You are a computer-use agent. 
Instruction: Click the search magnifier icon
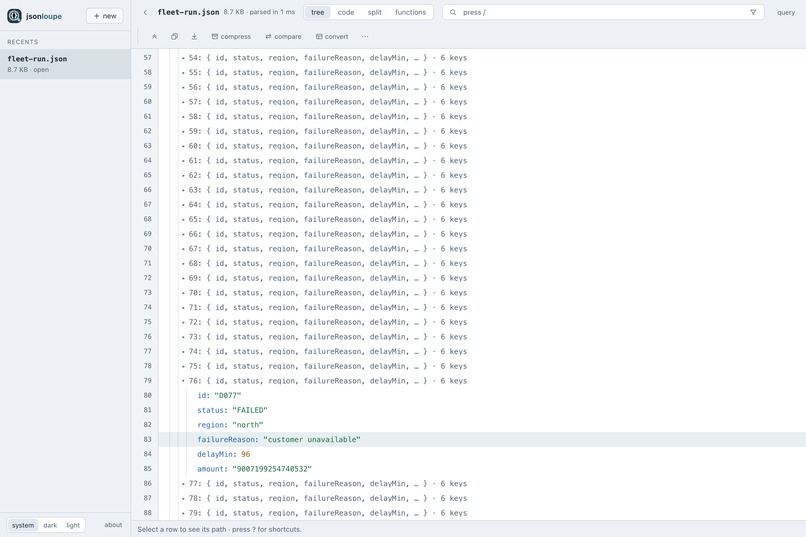pyautogui.click(x=453, y=12)
